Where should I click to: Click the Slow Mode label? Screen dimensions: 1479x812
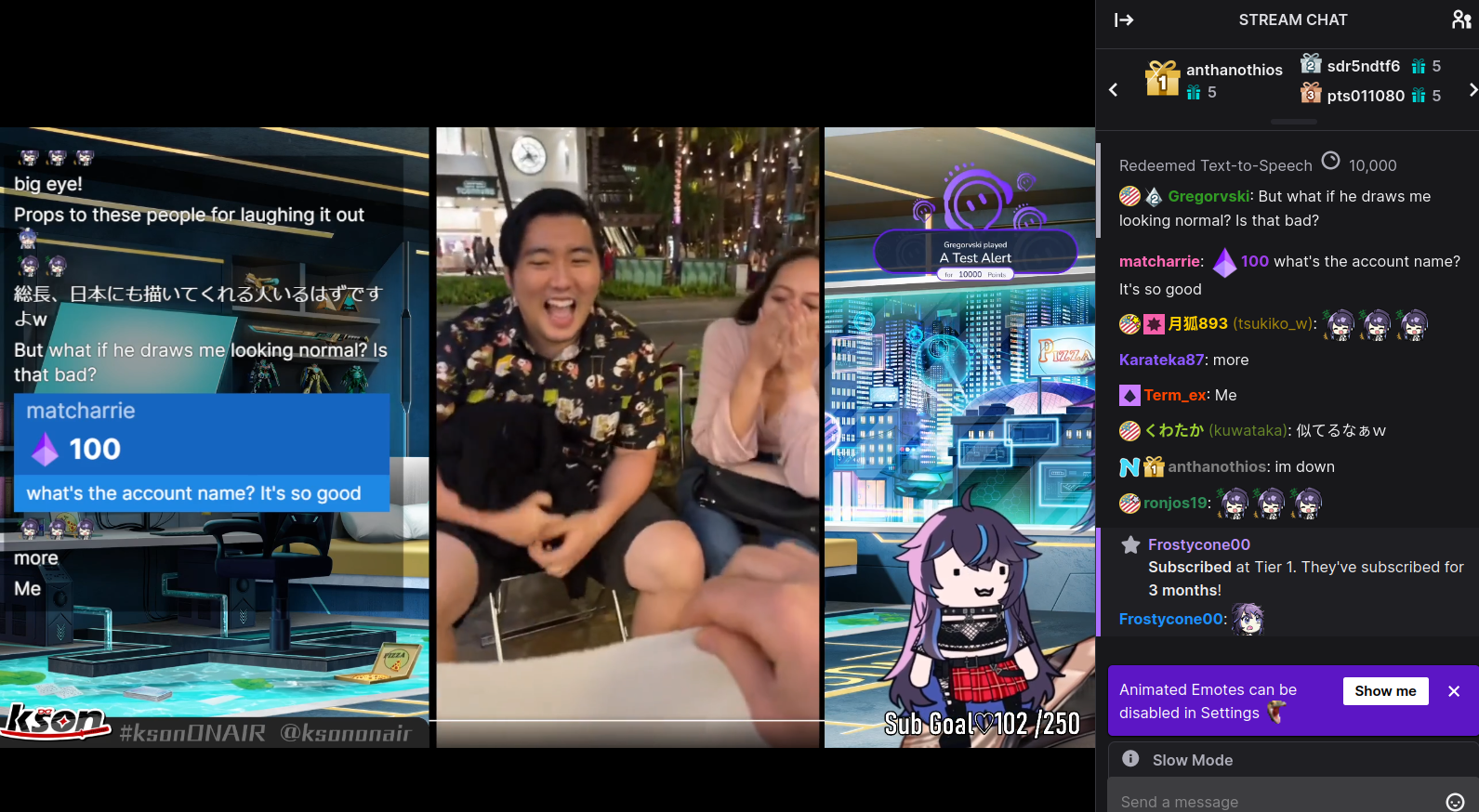[x=1193, y=760]
